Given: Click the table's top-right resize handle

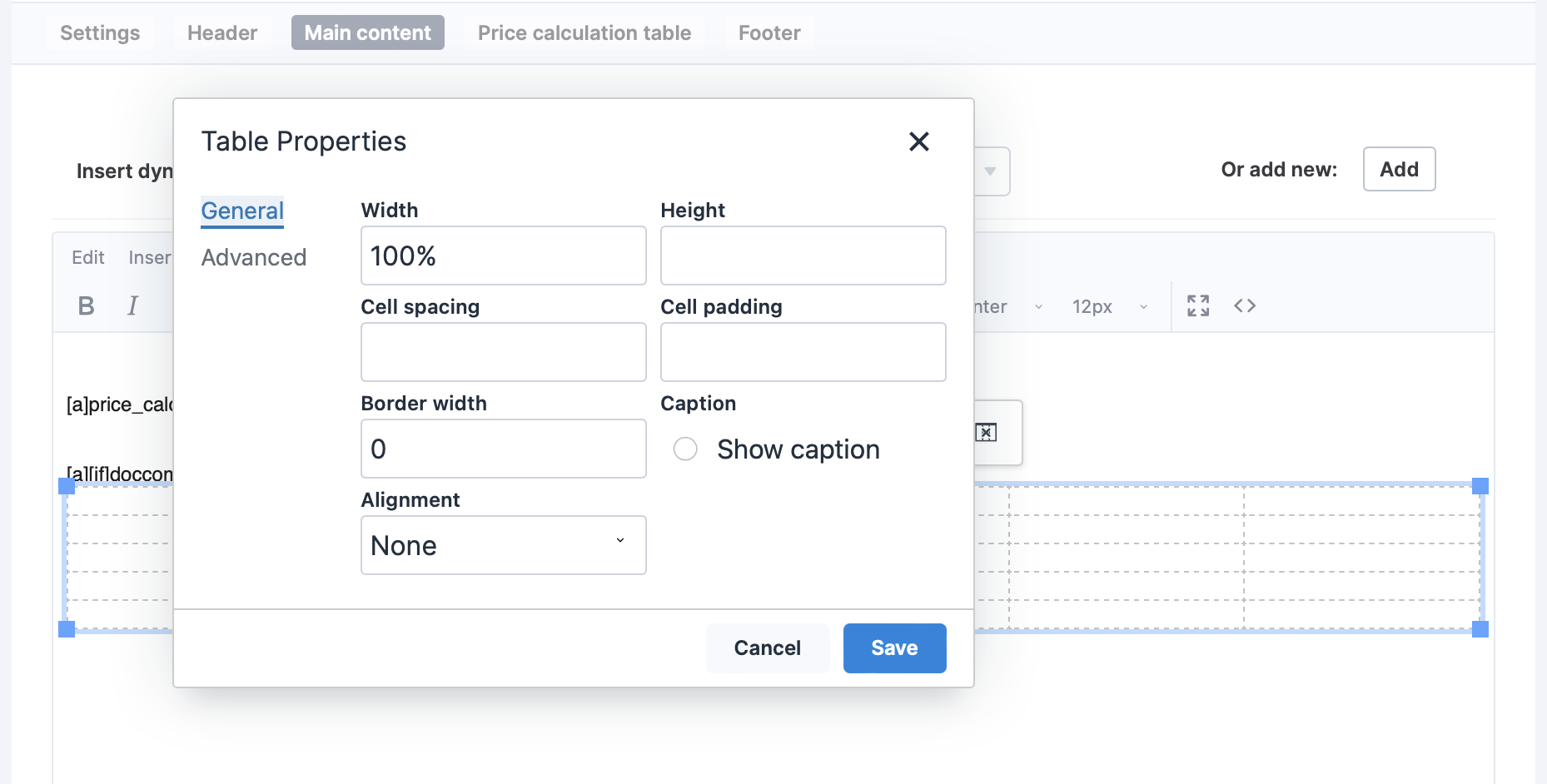Looking at the screenshot, I should point(1480,486).
